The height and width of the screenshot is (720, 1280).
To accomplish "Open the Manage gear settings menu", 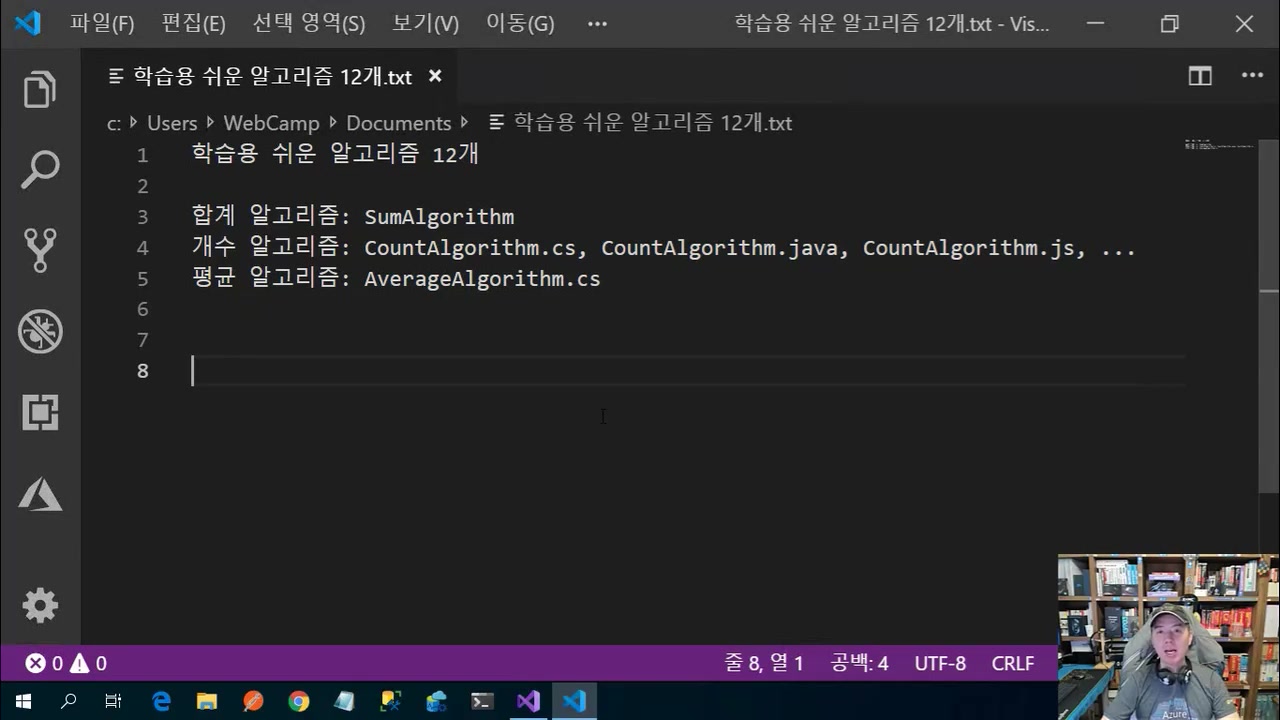I will 40,605.
